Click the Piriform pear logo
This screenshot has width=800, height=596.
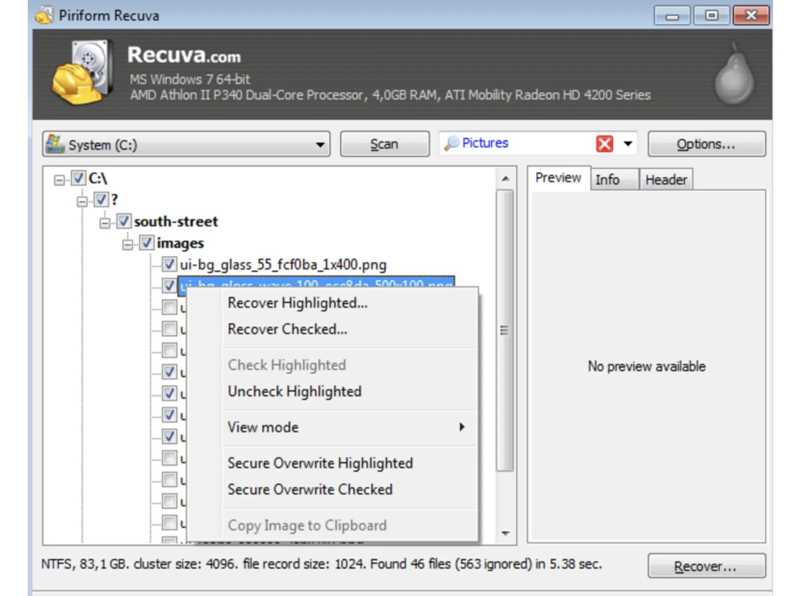point(734,74)
